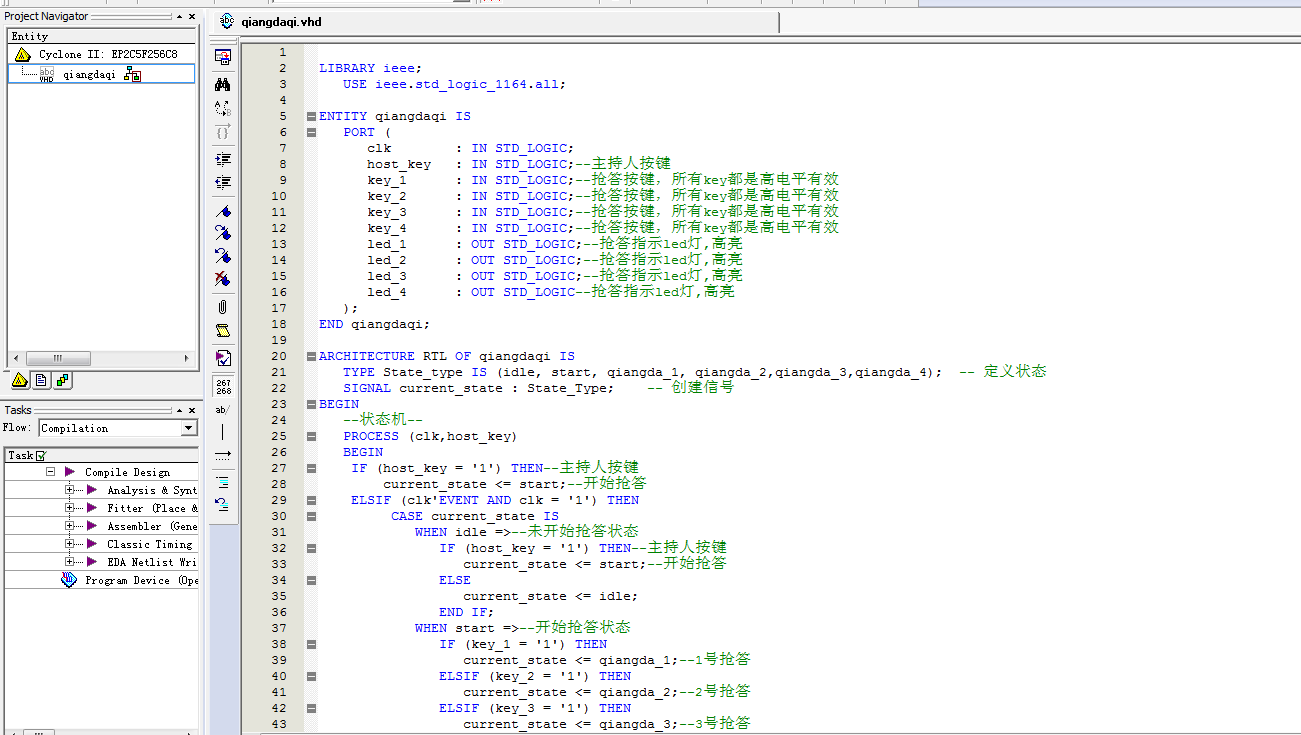Click the Analyze Current File checkmark icon
The width and height of the screenshot is (1301, 735).
(x=223, y=357)
